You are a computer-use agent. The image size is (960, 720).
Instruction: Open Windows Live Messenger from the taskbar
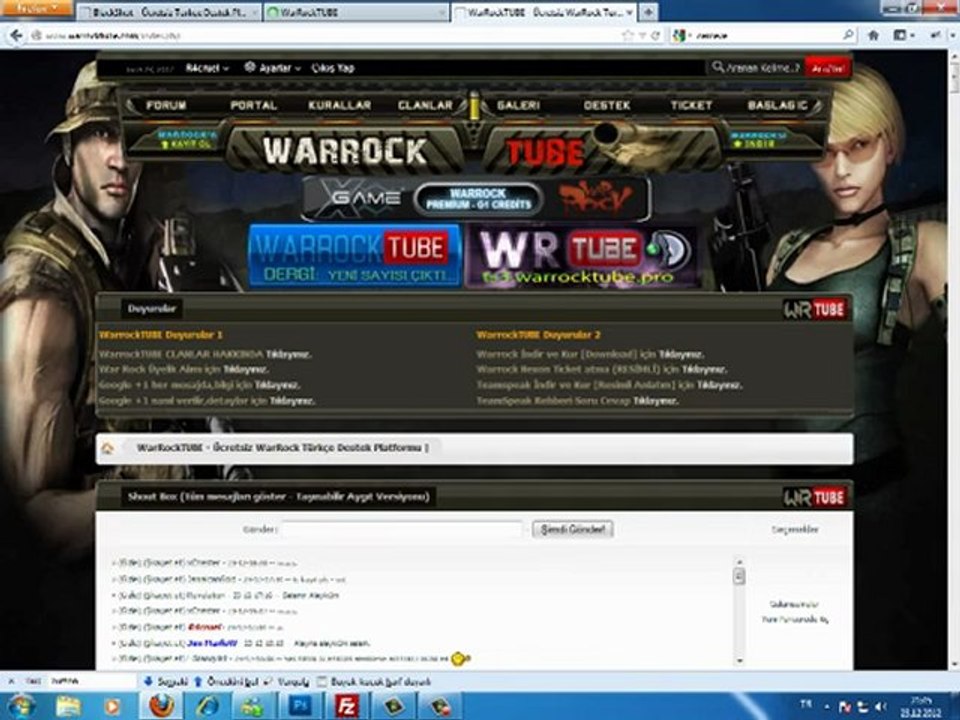252,707
